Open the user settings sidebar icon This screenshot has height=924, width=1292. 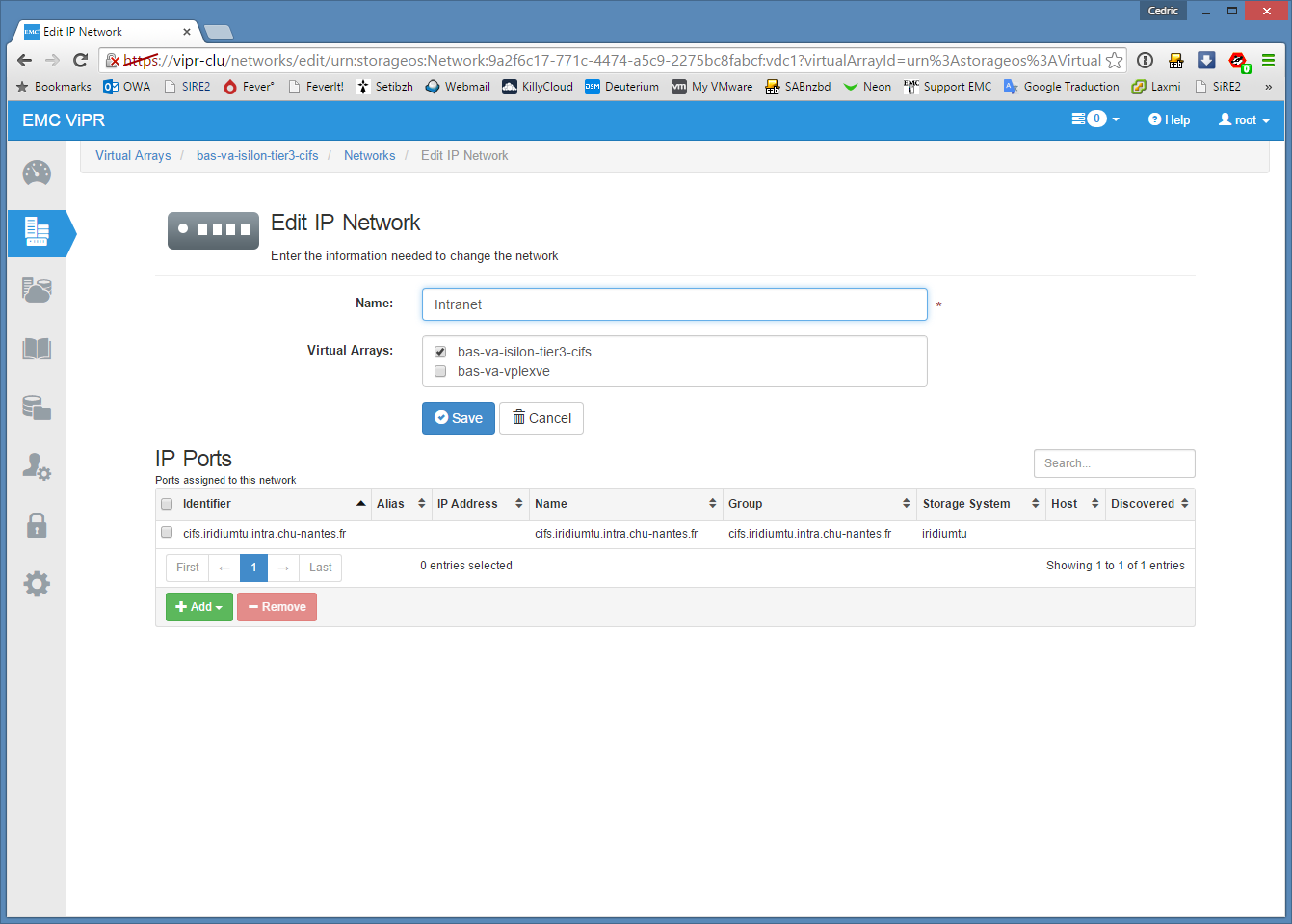point(37,466)
